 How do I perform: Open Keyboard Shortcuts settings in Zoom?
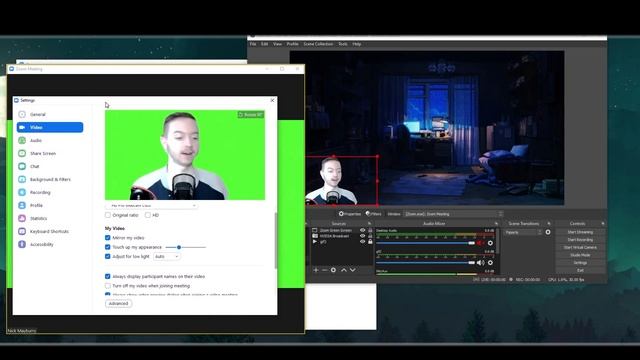49,231
